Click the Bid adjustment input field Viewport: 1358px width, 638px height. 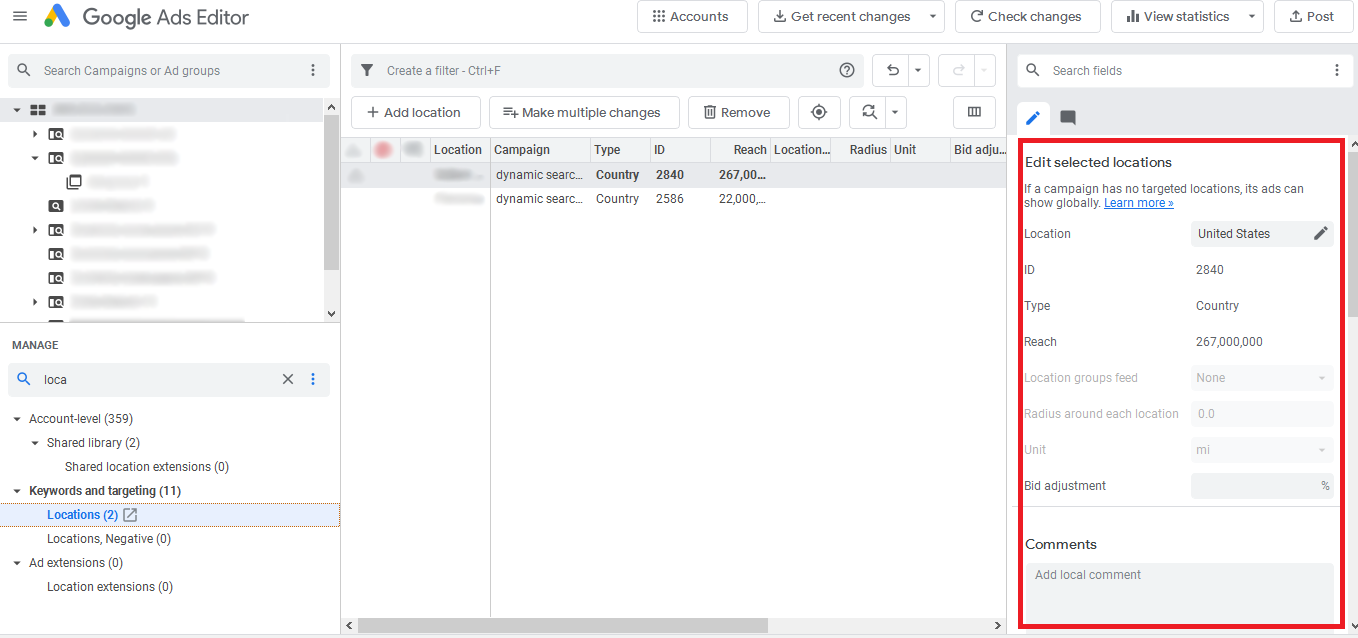[1254, 486]
